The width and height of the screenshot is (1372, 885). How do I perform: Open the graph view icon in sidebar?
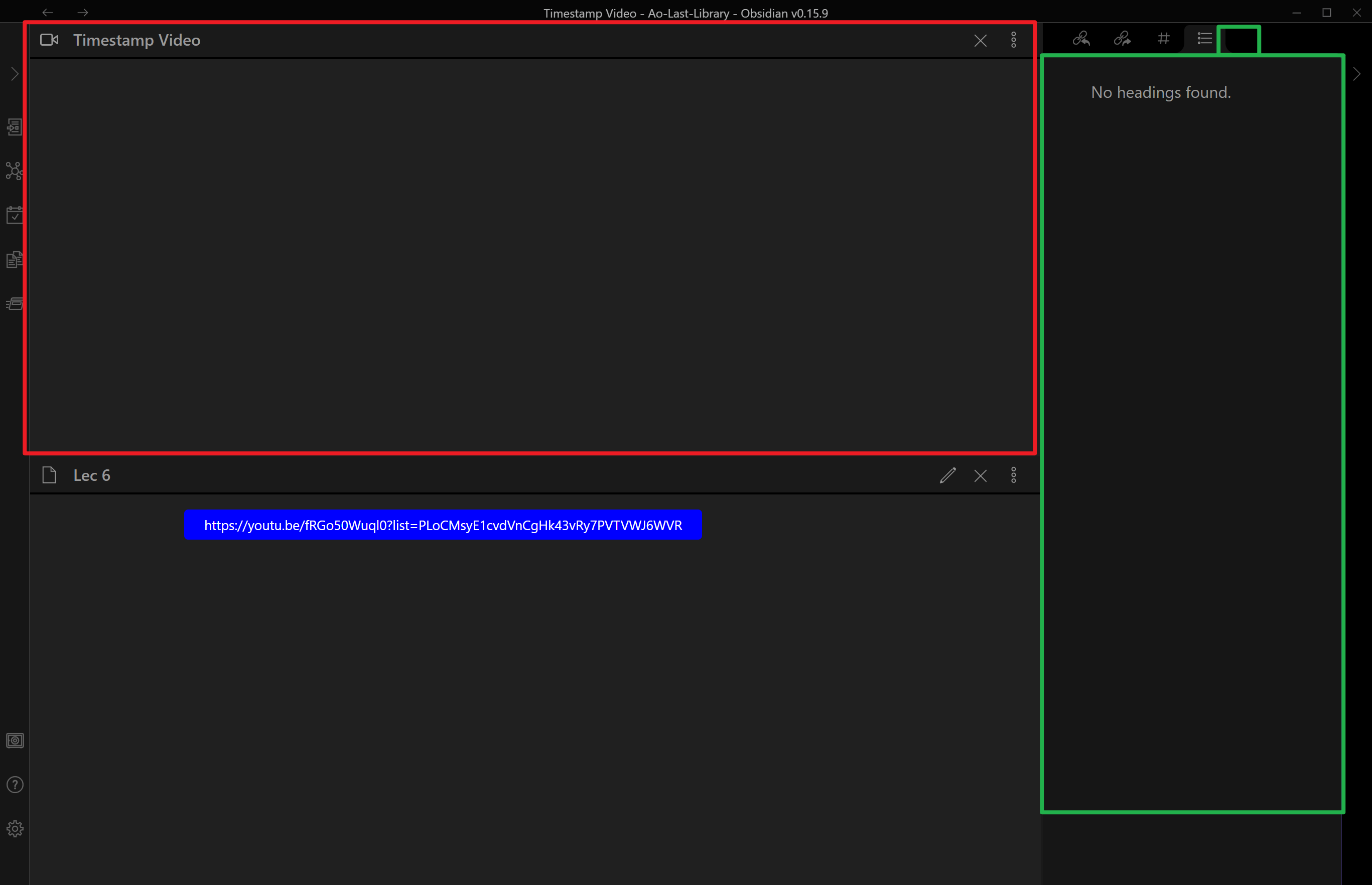15,171
